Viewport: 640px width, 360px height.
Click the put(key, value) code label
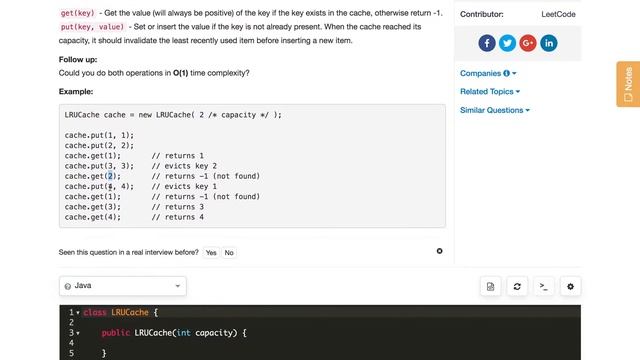[x=92, y=27]
